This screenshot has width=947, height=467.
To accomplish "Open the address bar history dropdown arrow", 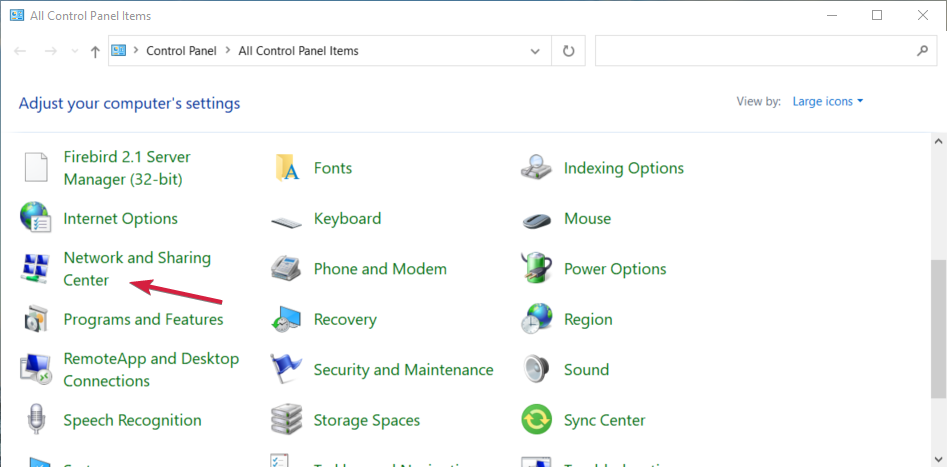I will tap(539, 51).
